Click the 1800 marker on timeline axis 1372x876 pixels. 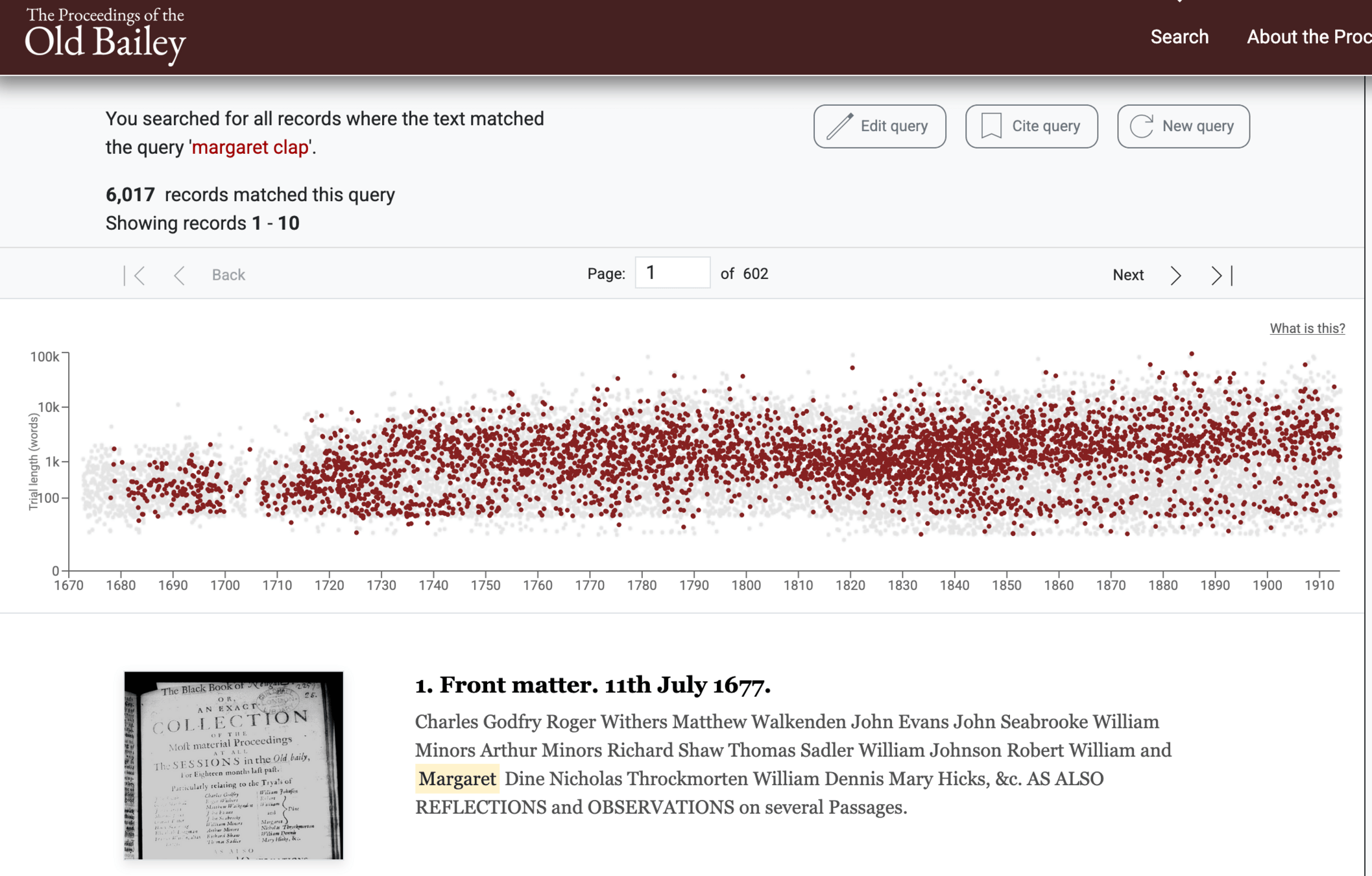click(746, 585)
